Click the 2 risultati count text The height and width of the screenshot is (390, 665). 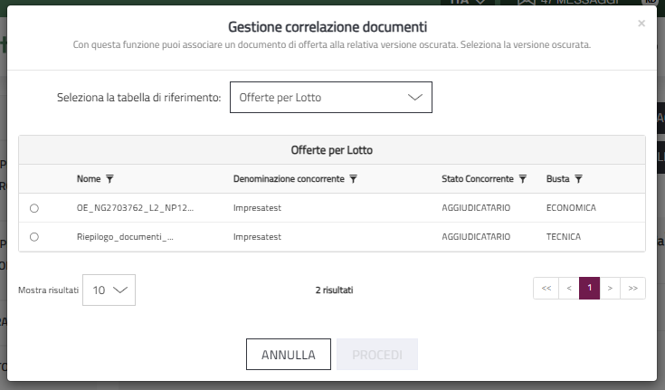[334, 290]
